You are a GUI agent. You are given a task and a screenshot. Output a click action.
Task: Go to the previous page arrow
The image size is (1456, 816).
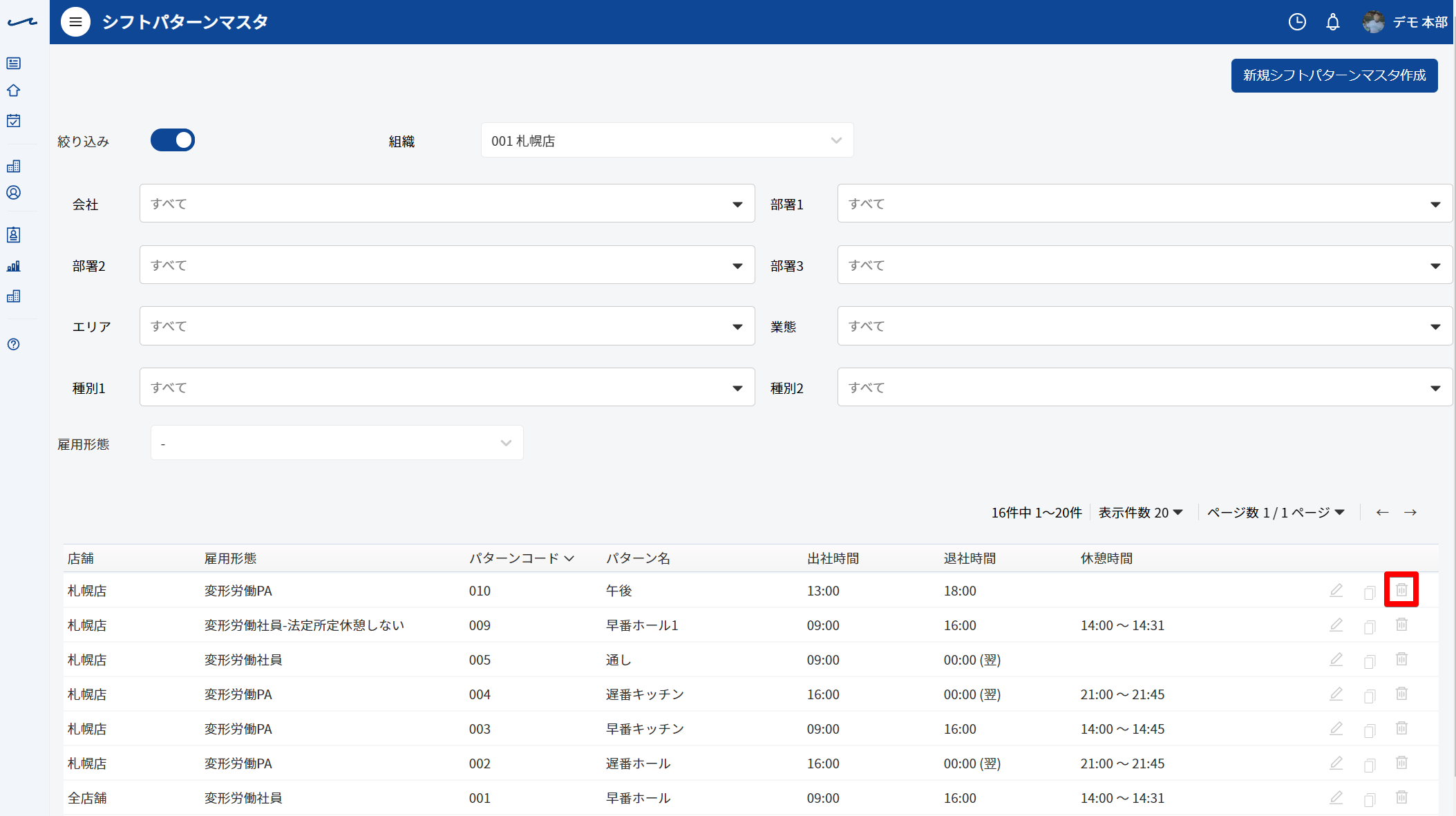[1382, 512]
